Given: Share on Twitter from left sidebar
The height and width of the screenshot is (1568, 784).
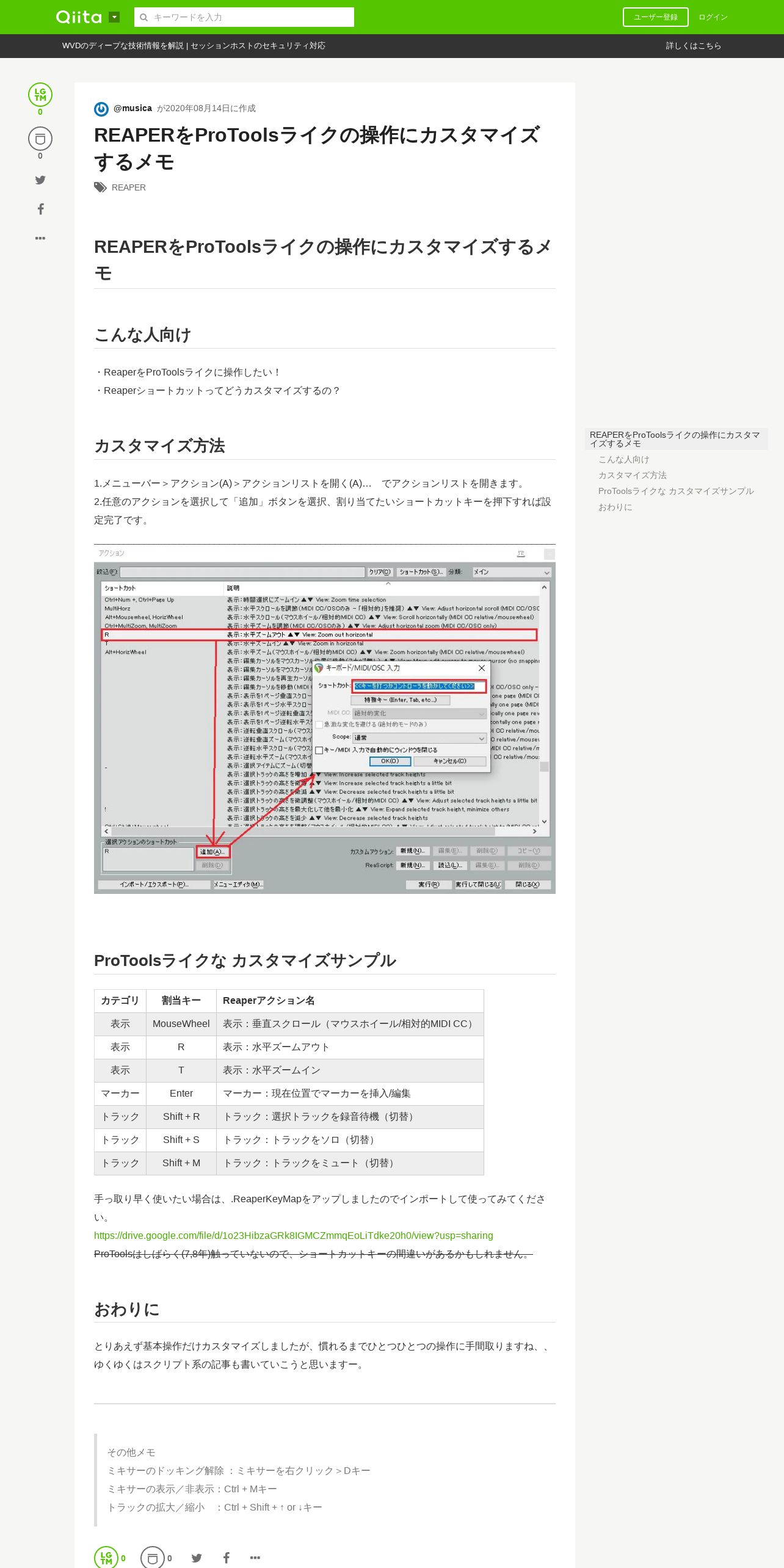Looking at the screenshot, I should coord(40,180).
